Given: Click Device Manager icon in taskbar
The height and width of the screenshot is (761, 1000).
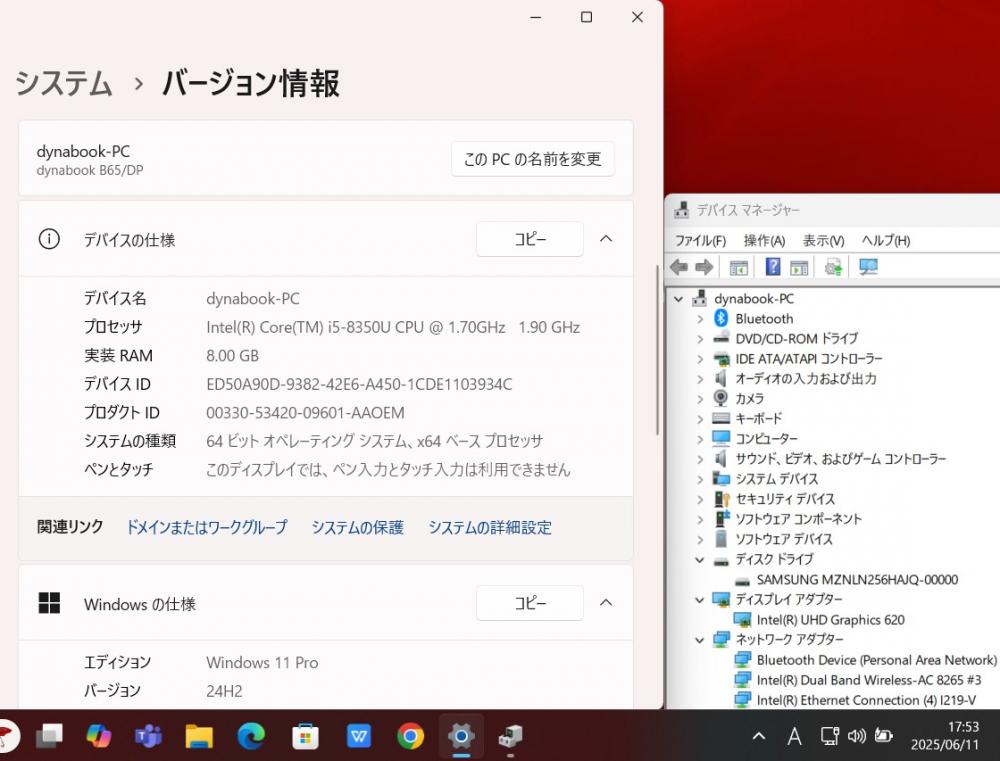Looking at the screenshot, I should (511, 736).
